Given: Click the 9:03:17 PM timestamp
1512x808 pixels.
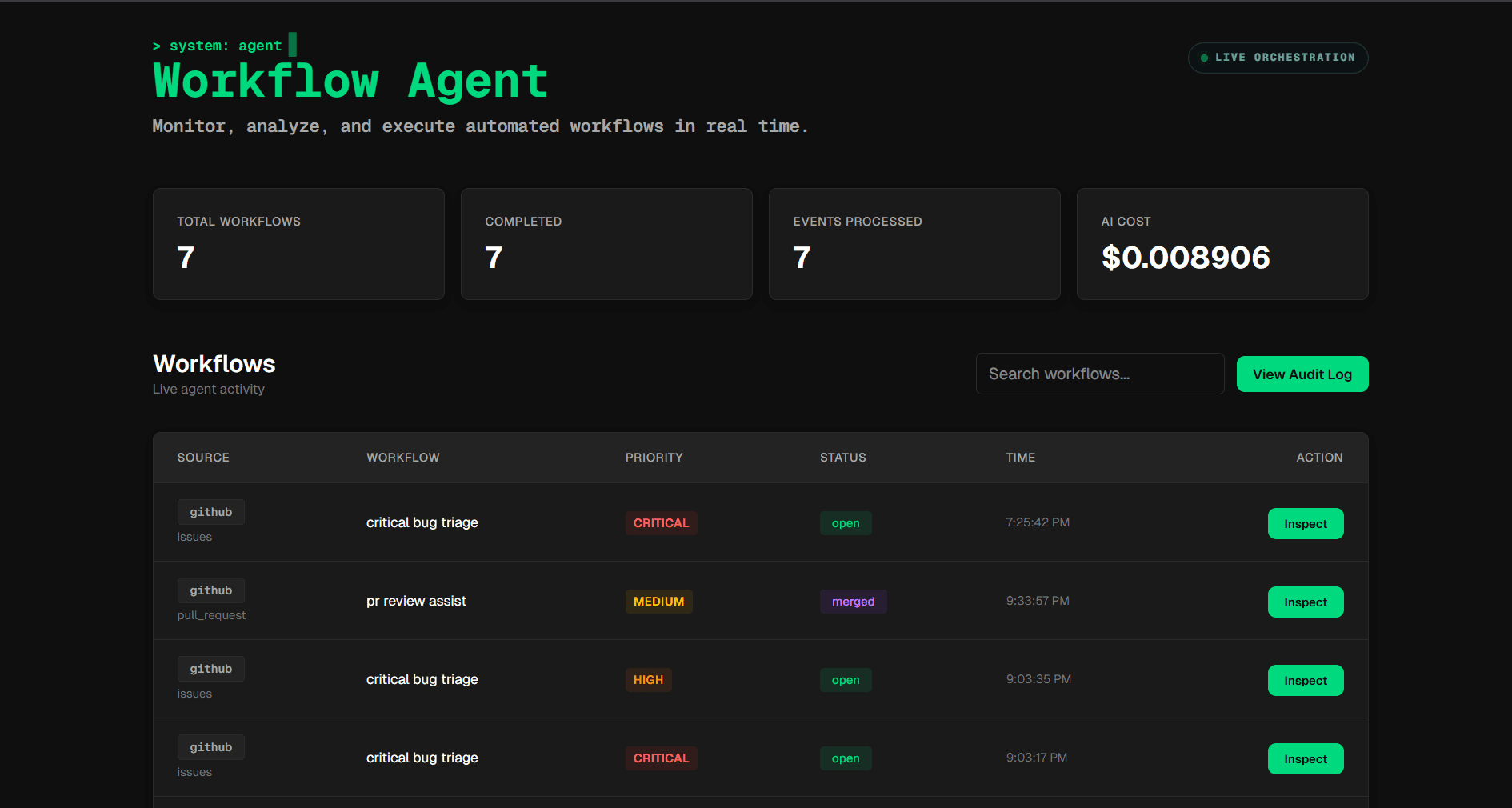Looking at the screenshot, I should pos(1037,758).
